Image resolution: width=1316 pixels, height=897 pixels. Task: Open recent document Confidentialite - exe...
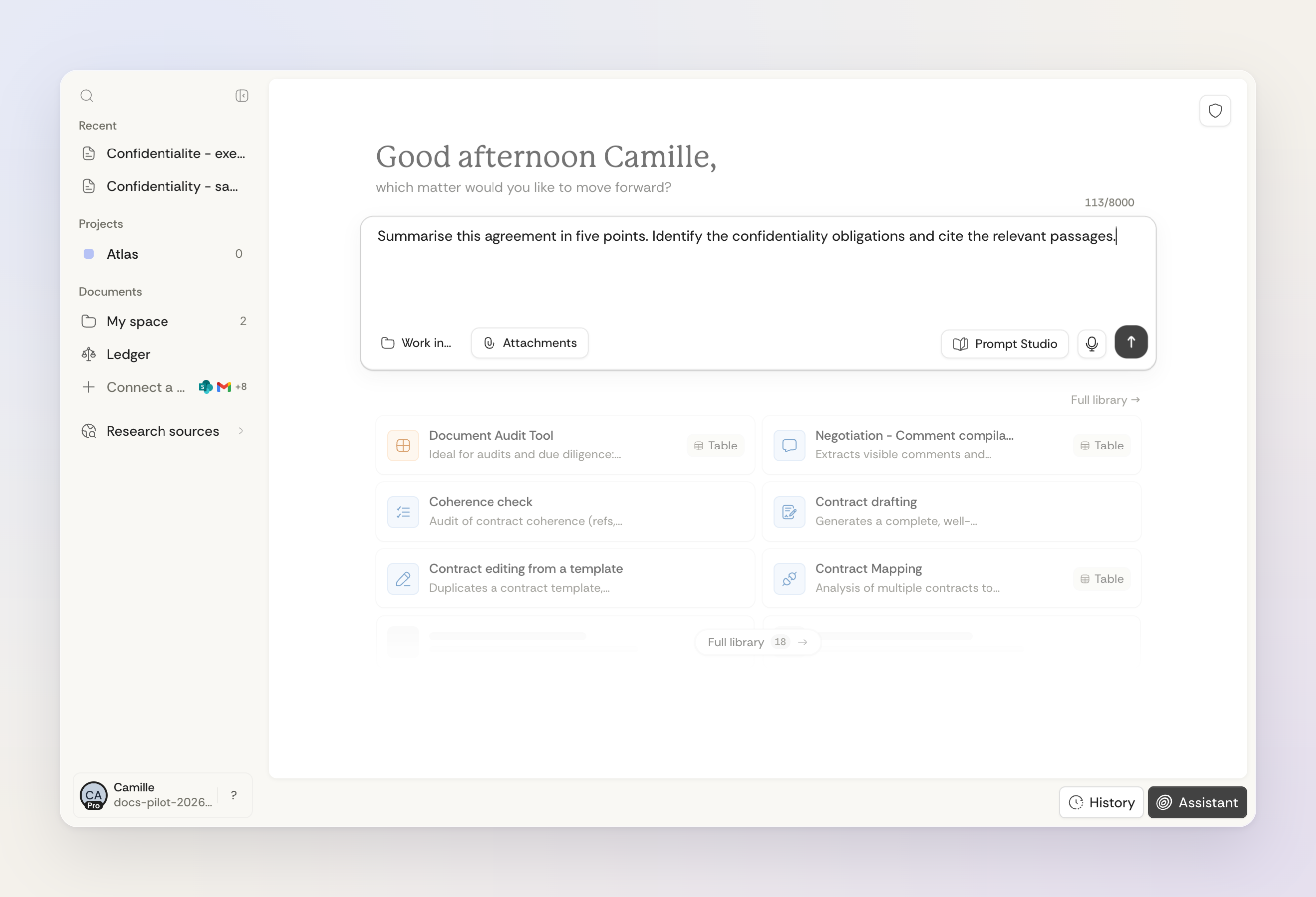tap(164, 153)
